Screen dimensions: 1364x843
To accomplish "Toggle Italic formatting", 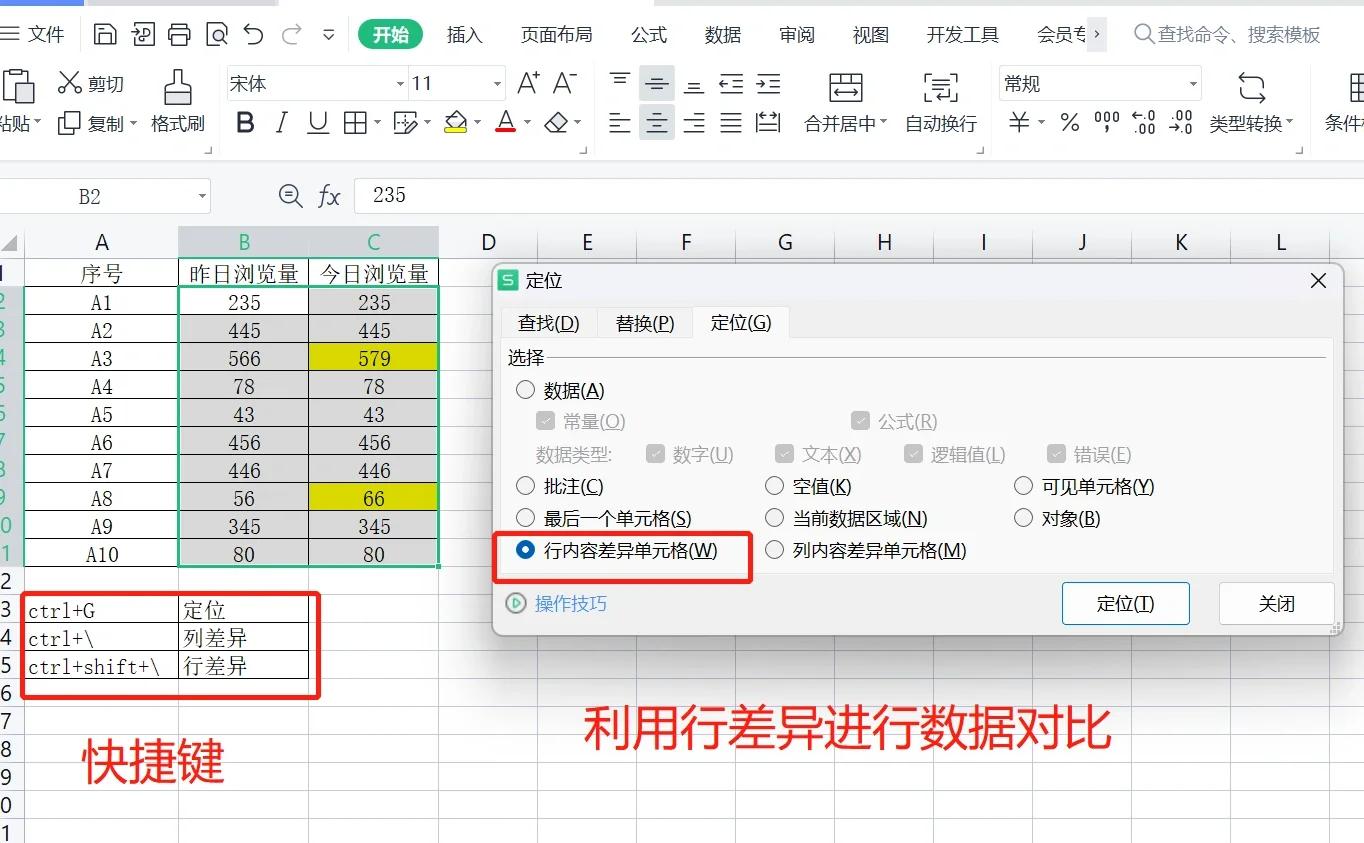I will [x=281, y=123].
